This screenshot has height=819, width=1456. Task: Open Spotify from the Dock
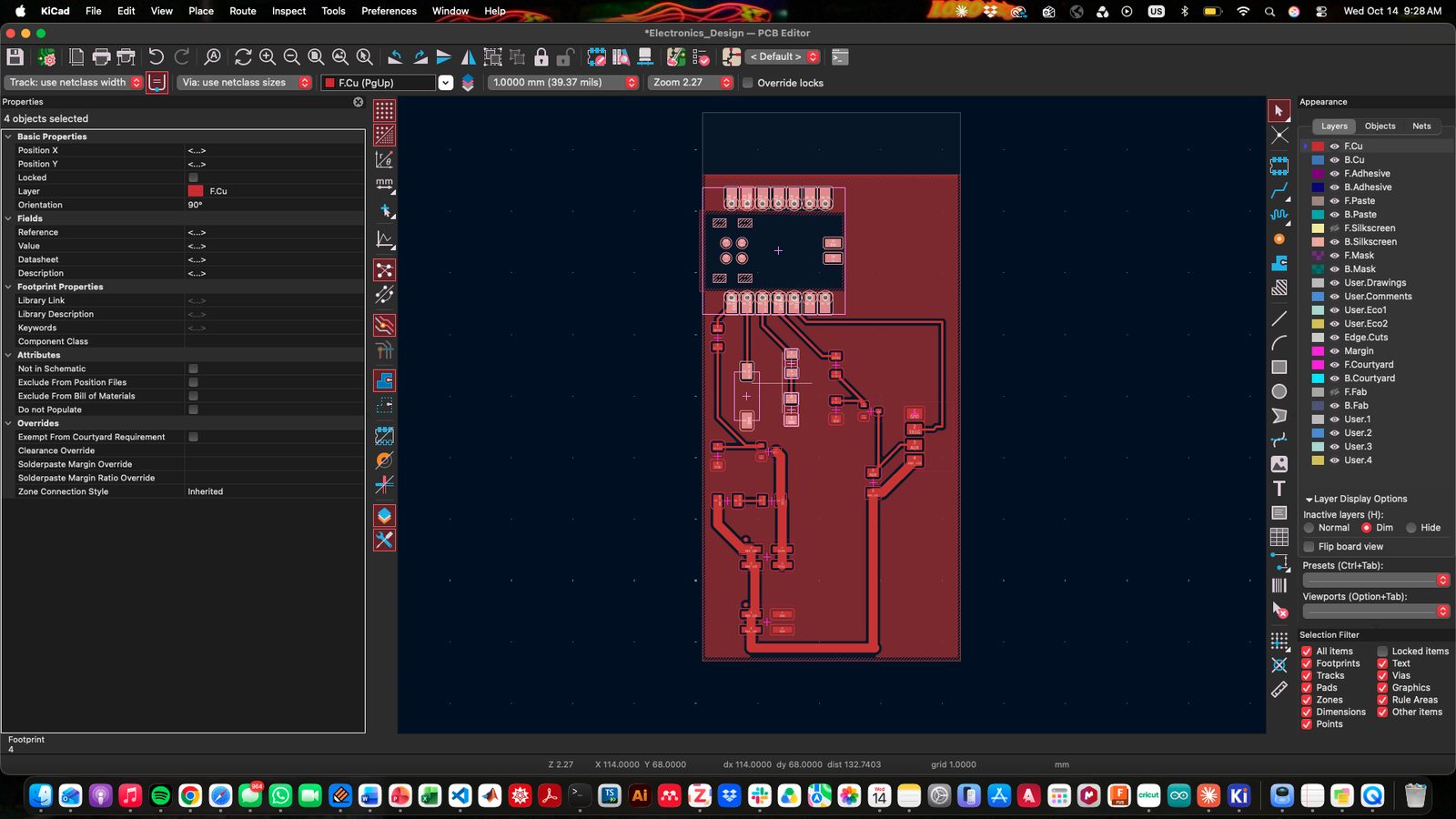160,796
